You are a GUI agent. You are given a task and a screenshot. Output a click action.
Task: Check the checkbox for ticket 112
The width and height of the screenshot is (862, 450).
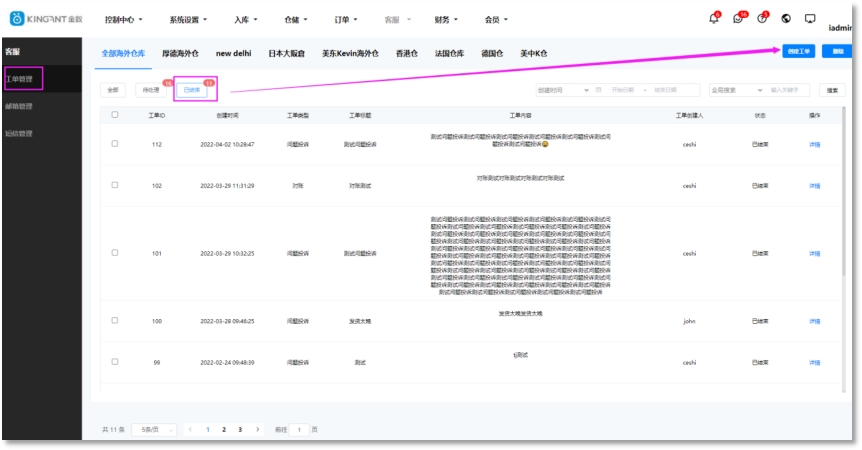click(115, 144)
